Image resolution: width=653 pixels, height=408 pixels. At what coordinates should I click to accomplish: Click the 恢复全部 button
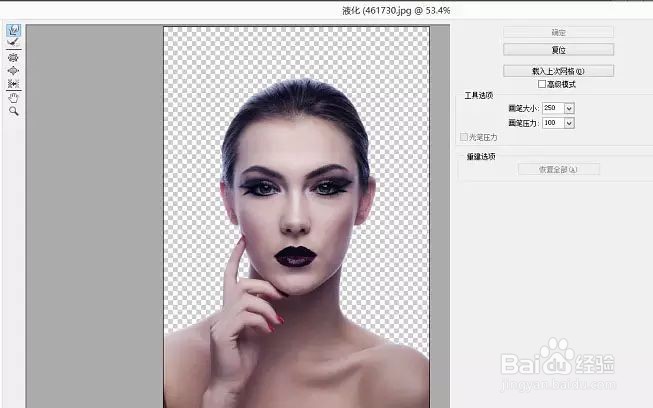558,169
